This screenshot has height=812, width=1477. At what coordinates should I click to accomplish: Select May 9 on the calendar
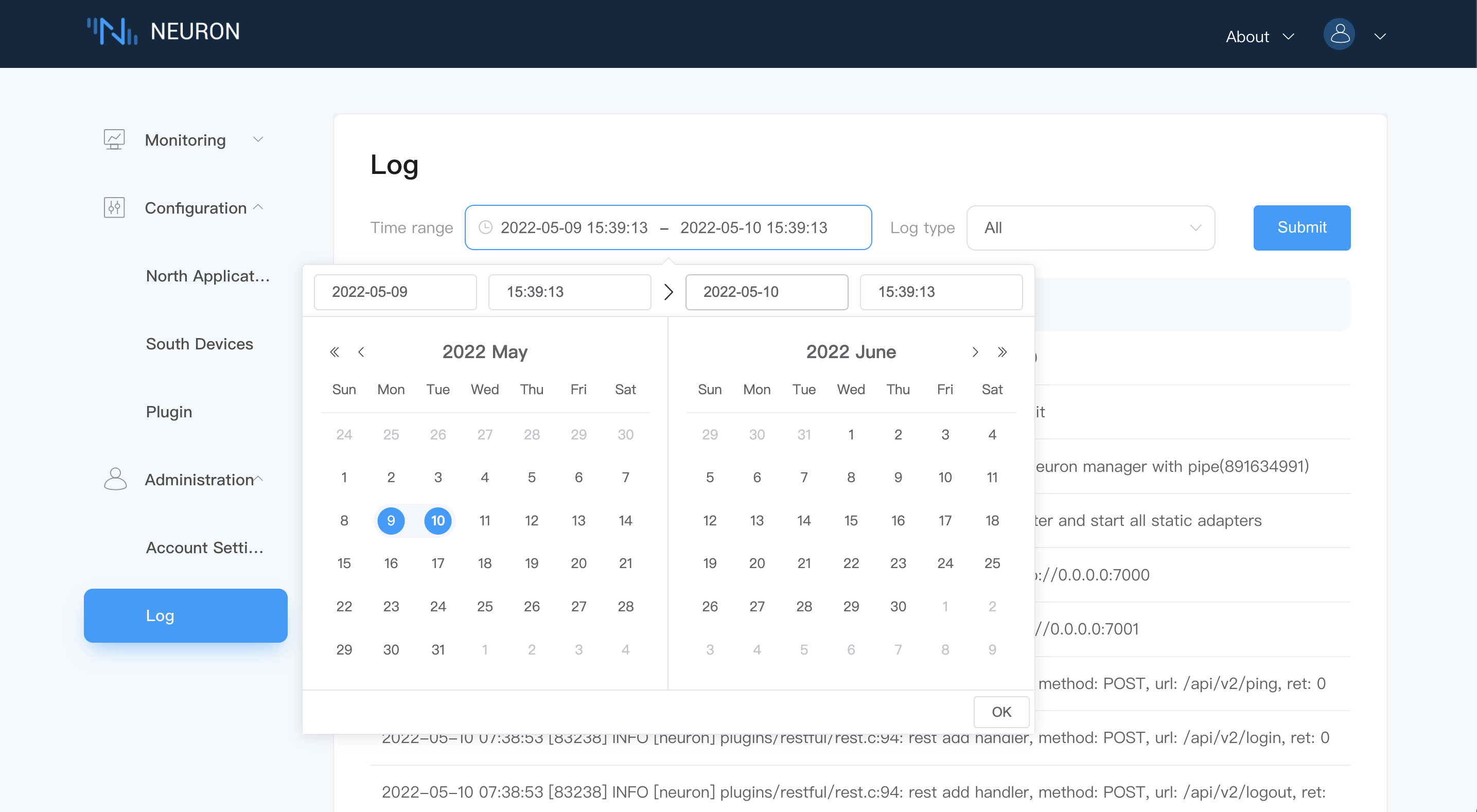(x=390, y=520)
